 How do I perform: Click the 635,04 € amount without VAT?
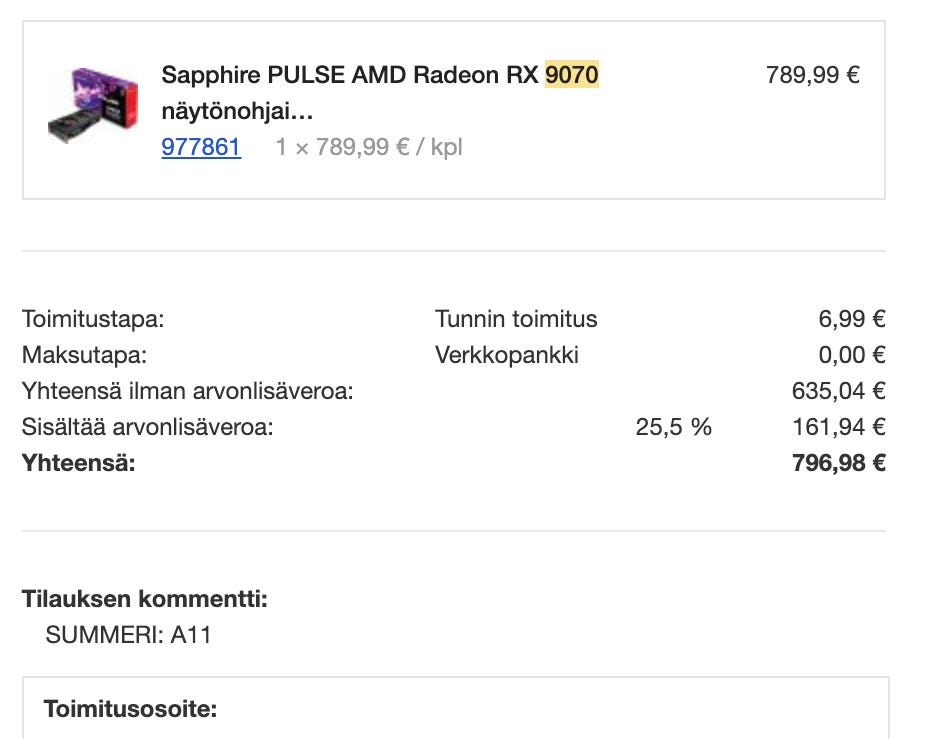coord(839,391)
